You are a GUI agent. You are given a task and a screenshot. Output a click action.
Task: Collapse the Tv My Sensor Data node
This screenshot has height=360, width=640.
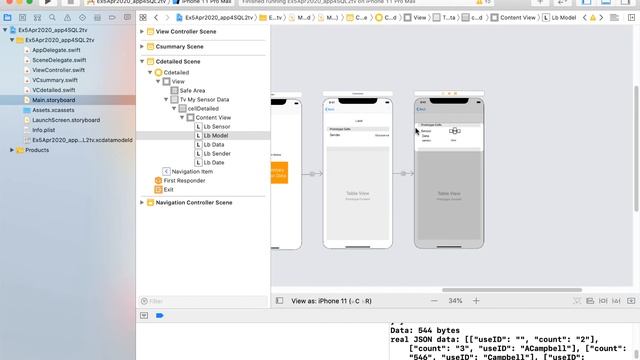click(x=166, y=99)
